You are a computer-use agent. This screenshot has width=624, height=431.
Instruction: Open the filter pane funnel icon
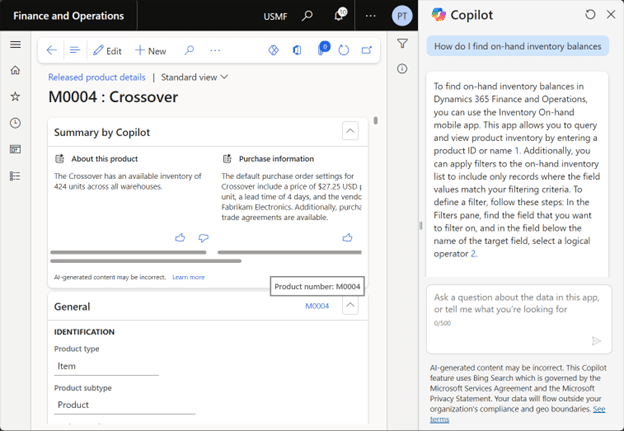pyautogui.click(x=402, y=43)
